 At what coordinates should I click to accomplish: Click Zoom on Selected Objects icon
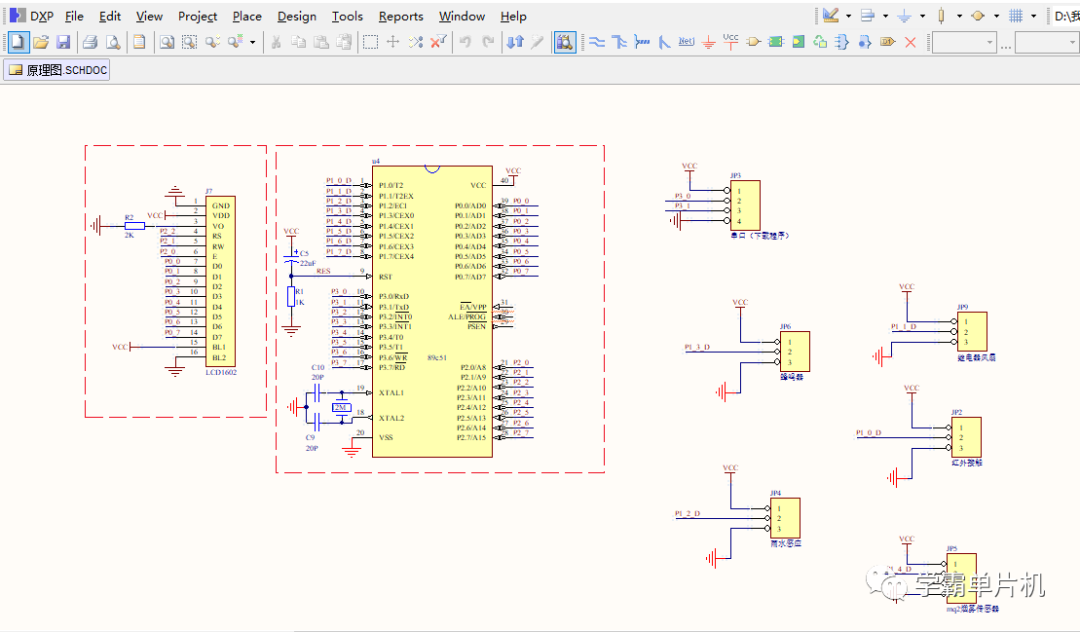(x=212, y=42)
